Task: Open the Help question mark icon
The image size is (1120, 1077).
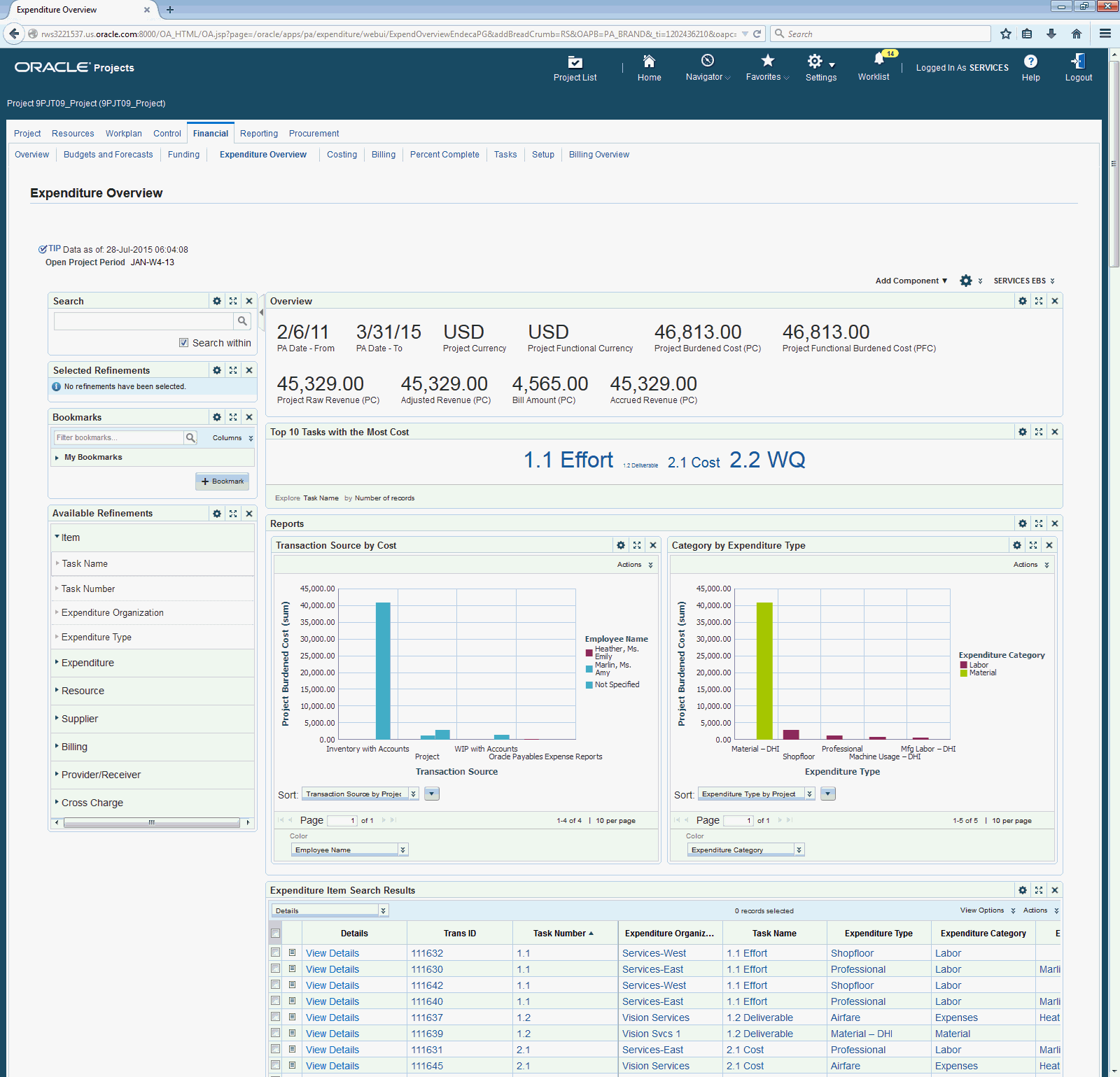Action: coord(1030,61)
